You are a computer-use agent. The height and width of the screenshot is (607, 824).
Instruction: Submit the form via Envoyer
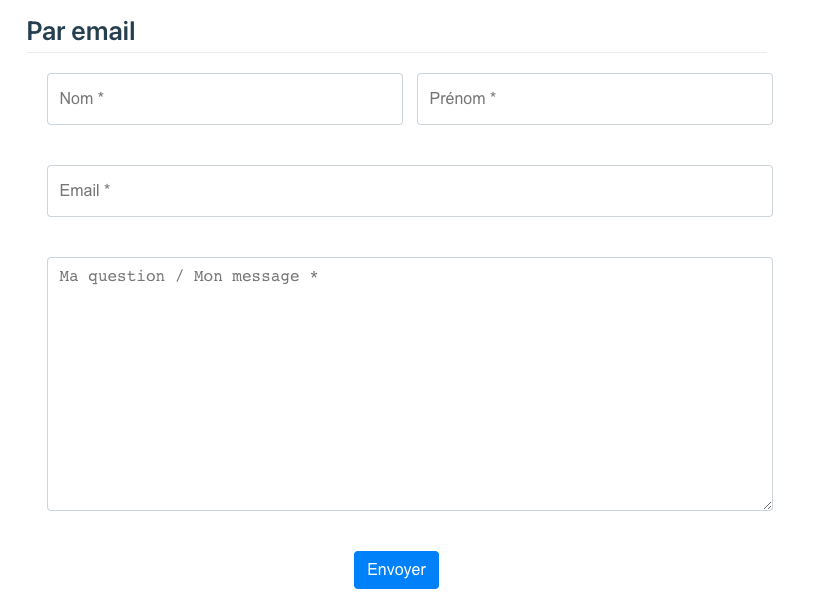396,569
